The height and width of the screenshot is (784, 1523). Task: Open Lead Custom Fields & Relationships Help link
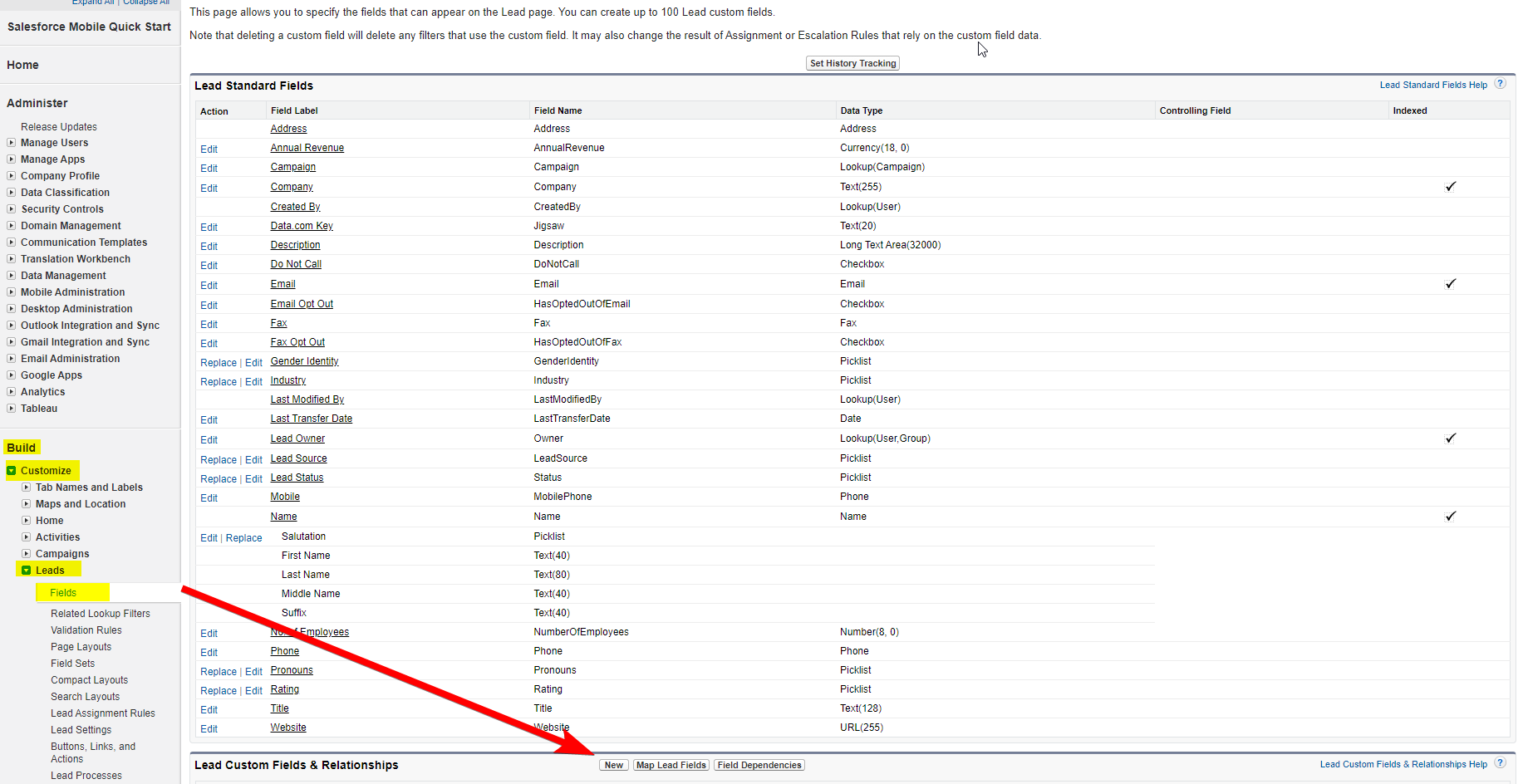pos(1403,764)
